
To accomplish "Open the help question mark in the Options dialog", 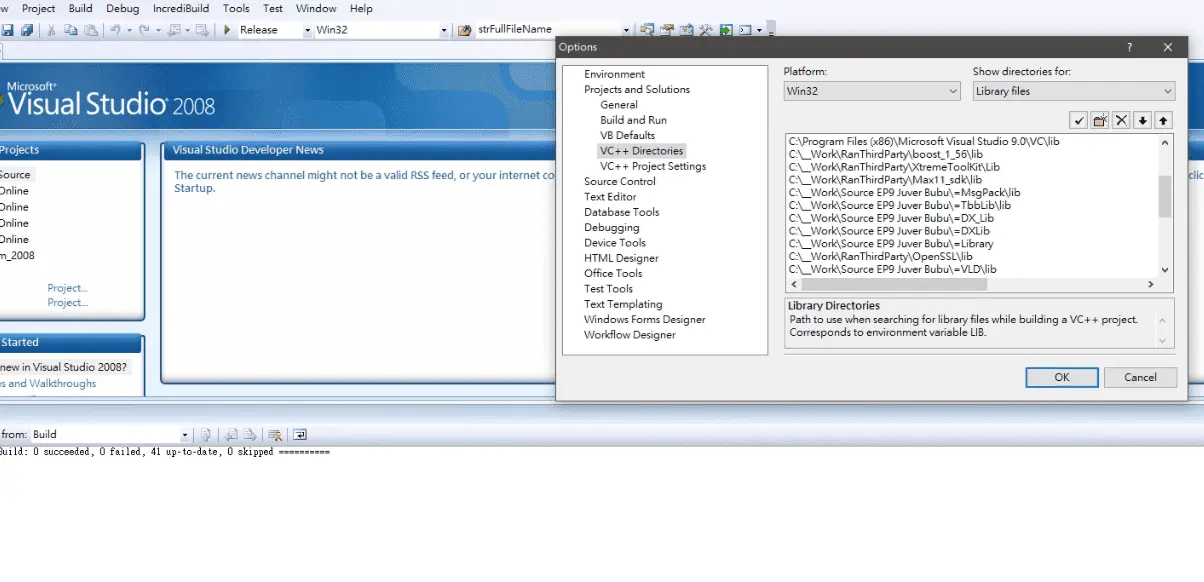I will (1130, 47).
